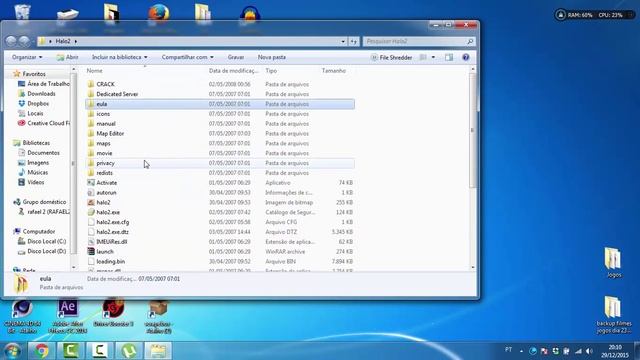The image size is (640, 360).
Task: Click the volume icon in system tray
Action: (x=589, y=351)
